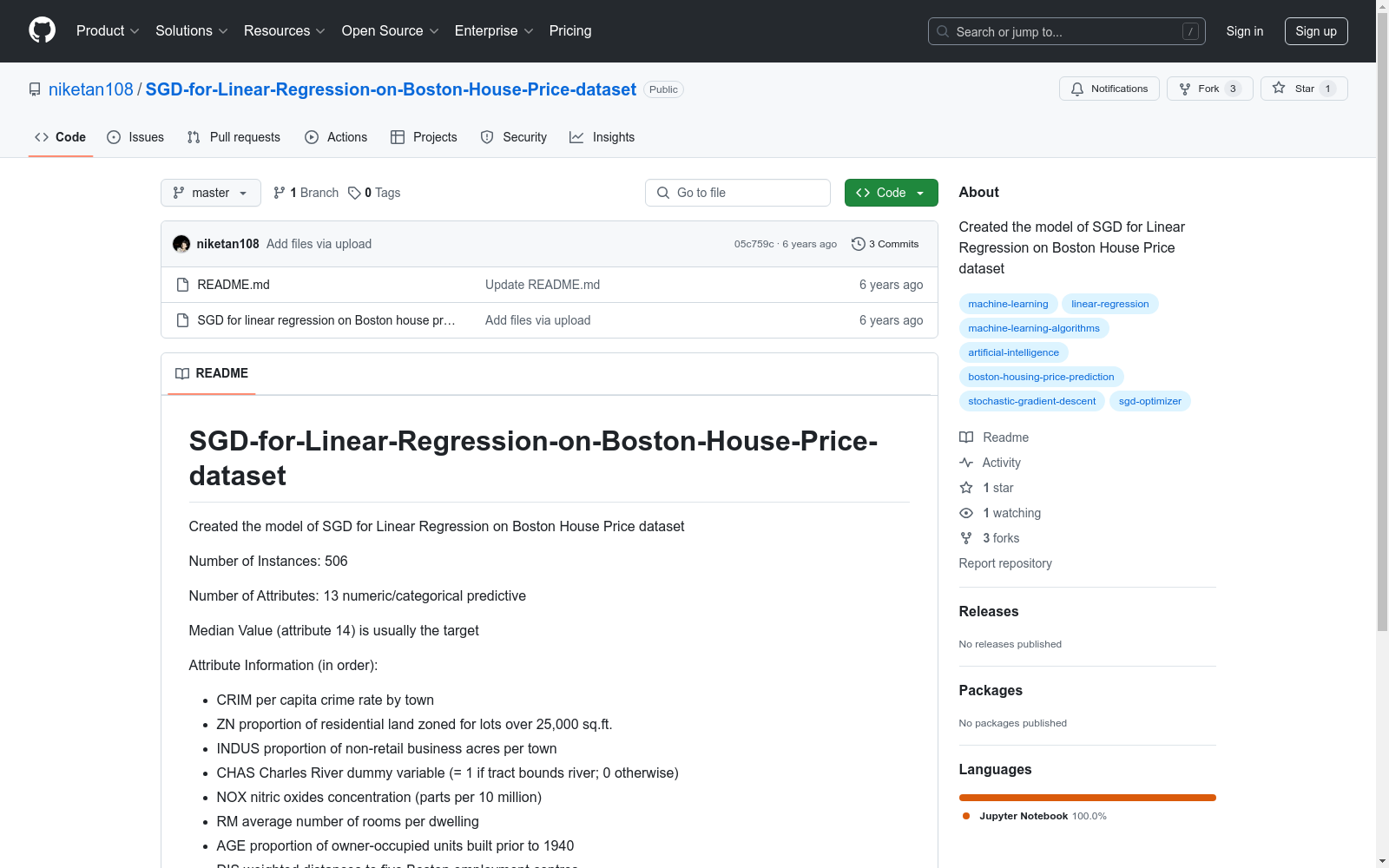Click the sgd-optimizer topic tag
Viewport: 1389px width, 868px height.
point(1149,401)
